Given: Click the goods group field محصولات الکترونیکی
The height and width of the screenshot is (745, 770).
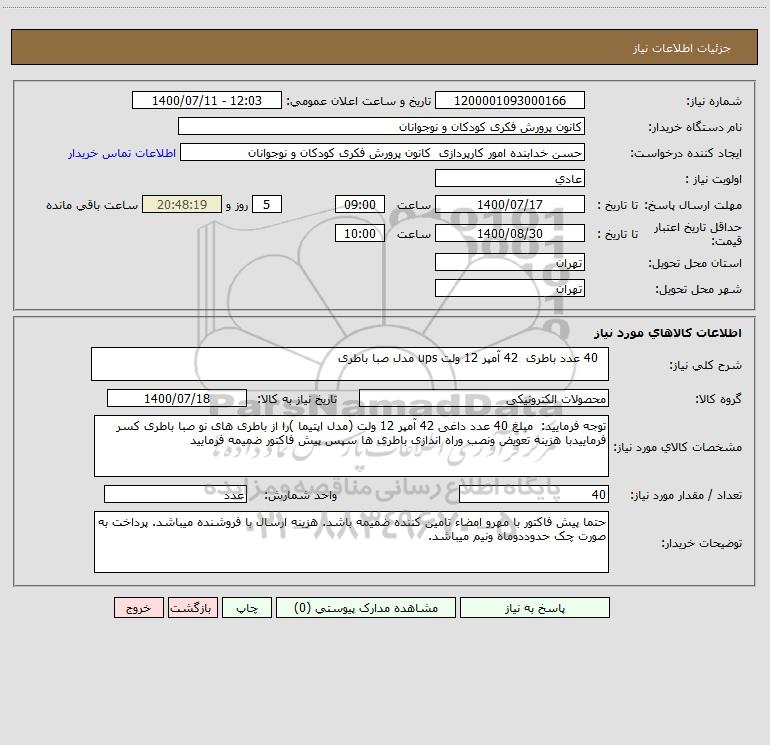Looking at the screenshot, I should pyautogui.click(x=484, y=398).
